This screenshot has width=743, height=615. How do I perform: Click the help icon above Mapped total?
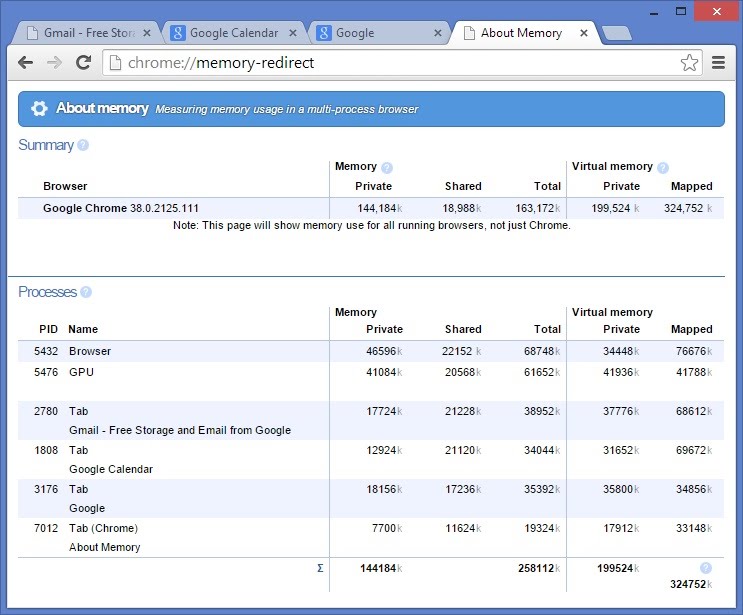pyautogui.click(x=706, y=568)
